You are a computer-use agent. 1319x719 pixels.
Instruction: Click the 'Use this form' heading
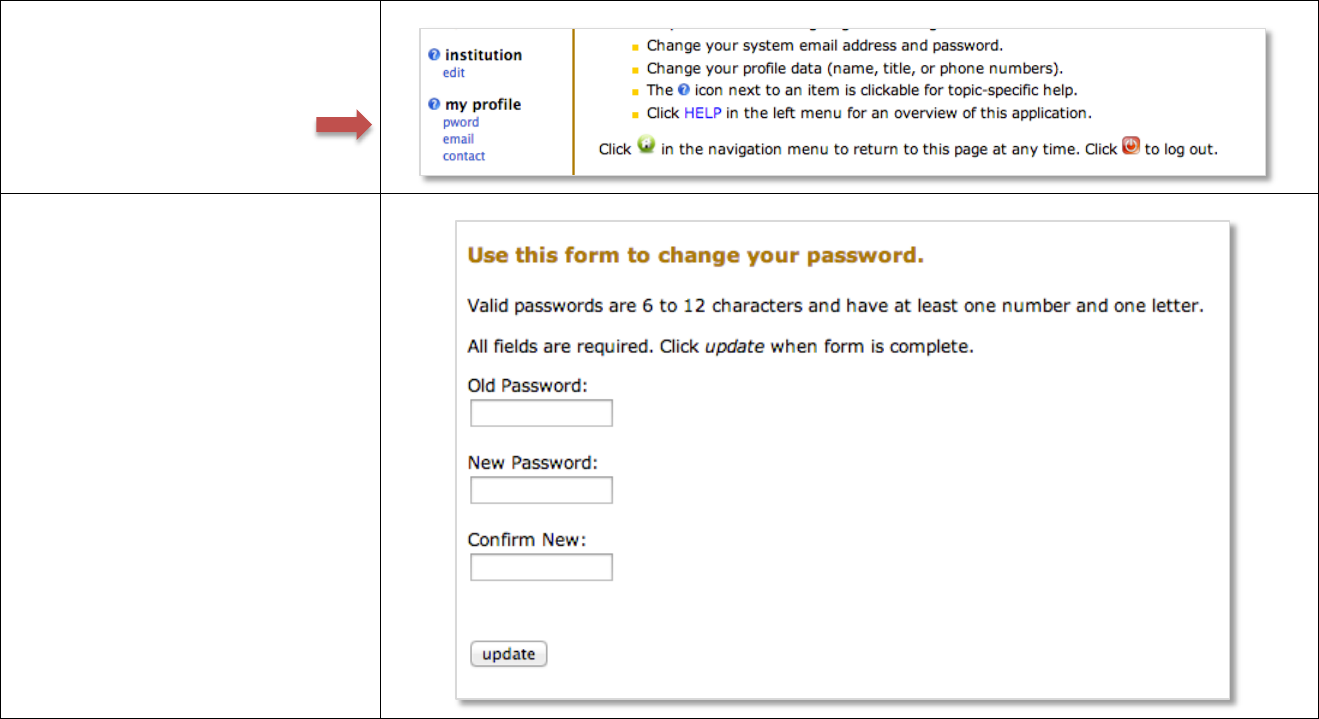coord(695,255)
